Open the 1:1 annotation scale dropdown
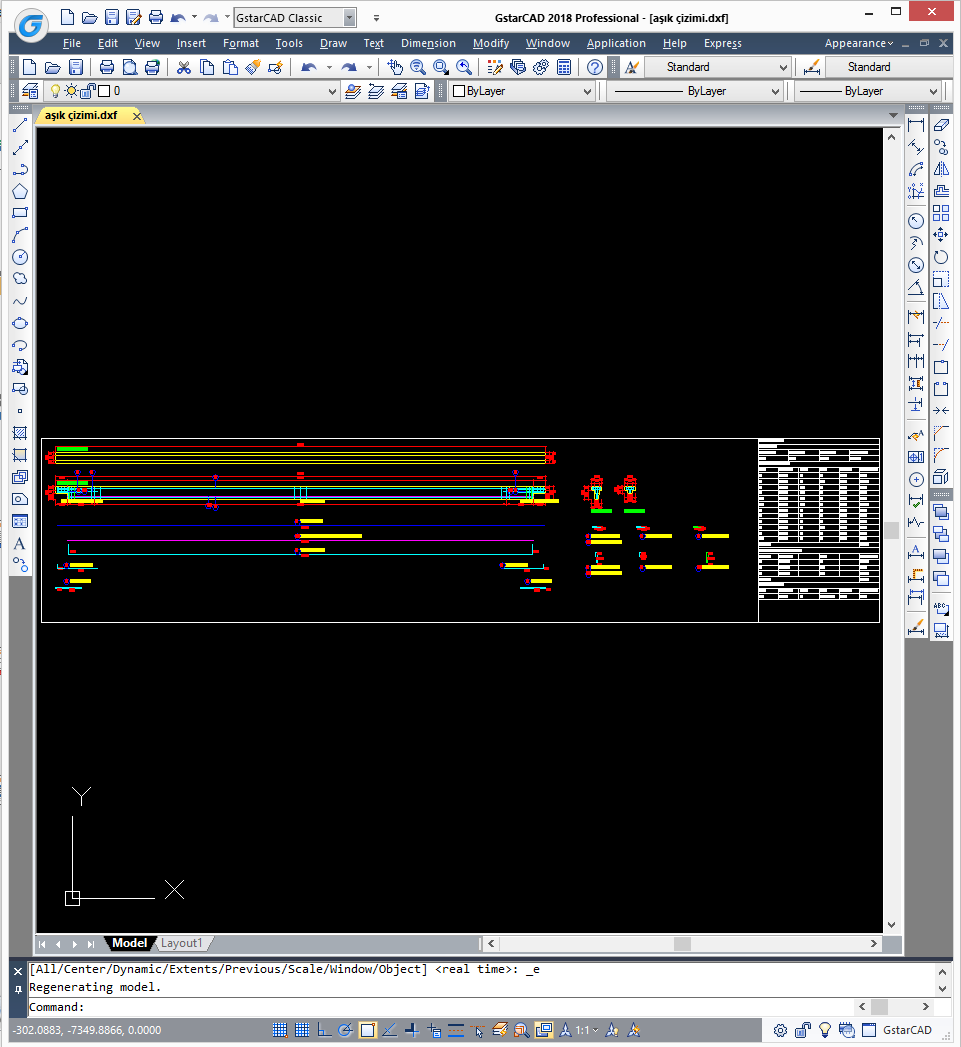This screenshot has width=961, height=1047. pyautogui.click(x=586, y=1030)
